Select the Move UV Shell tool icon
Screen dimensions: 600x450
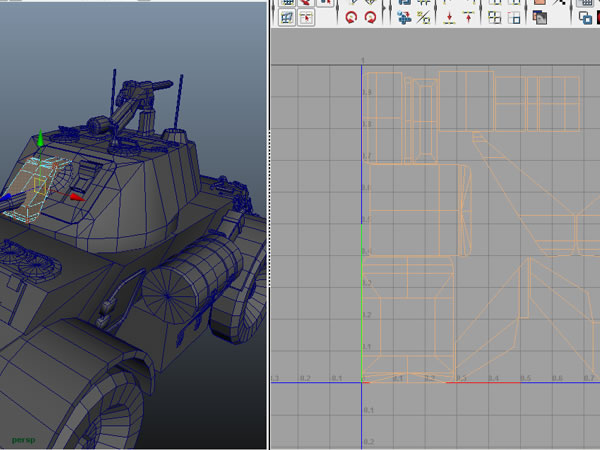pyautogui.click(x=306, y=18)
